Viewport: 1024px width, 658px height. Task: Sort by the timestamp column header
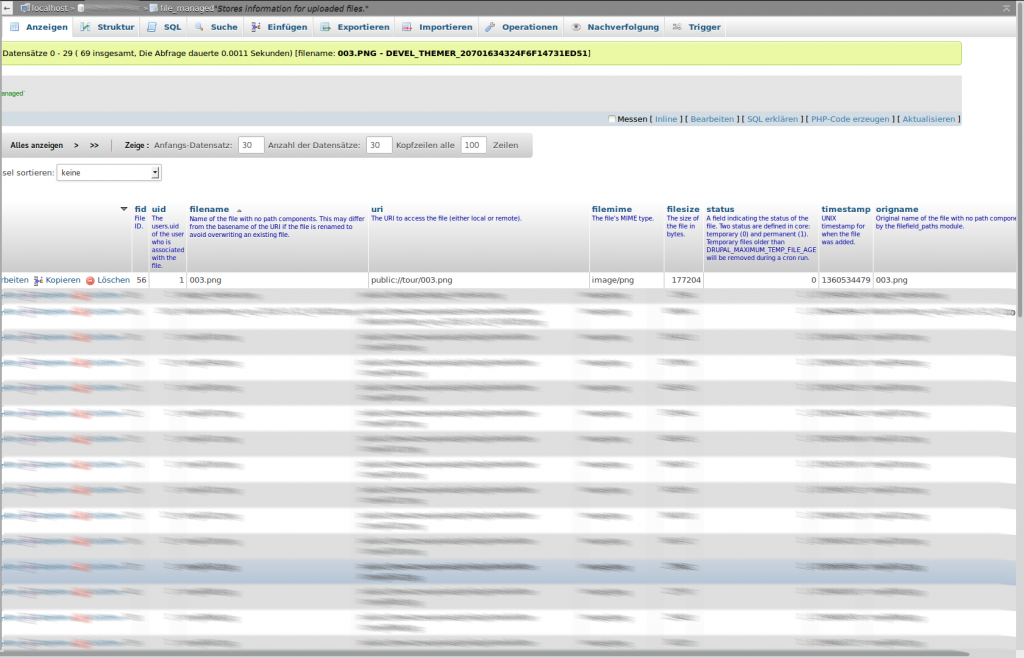click(845, 209)
